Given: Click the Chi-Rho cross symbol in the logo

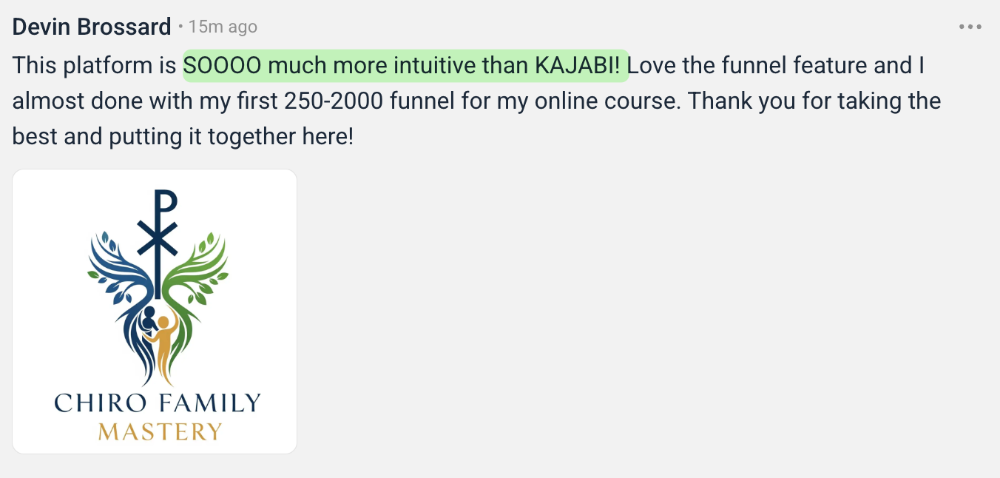Looking at the screenshot, I should point(157,232).
